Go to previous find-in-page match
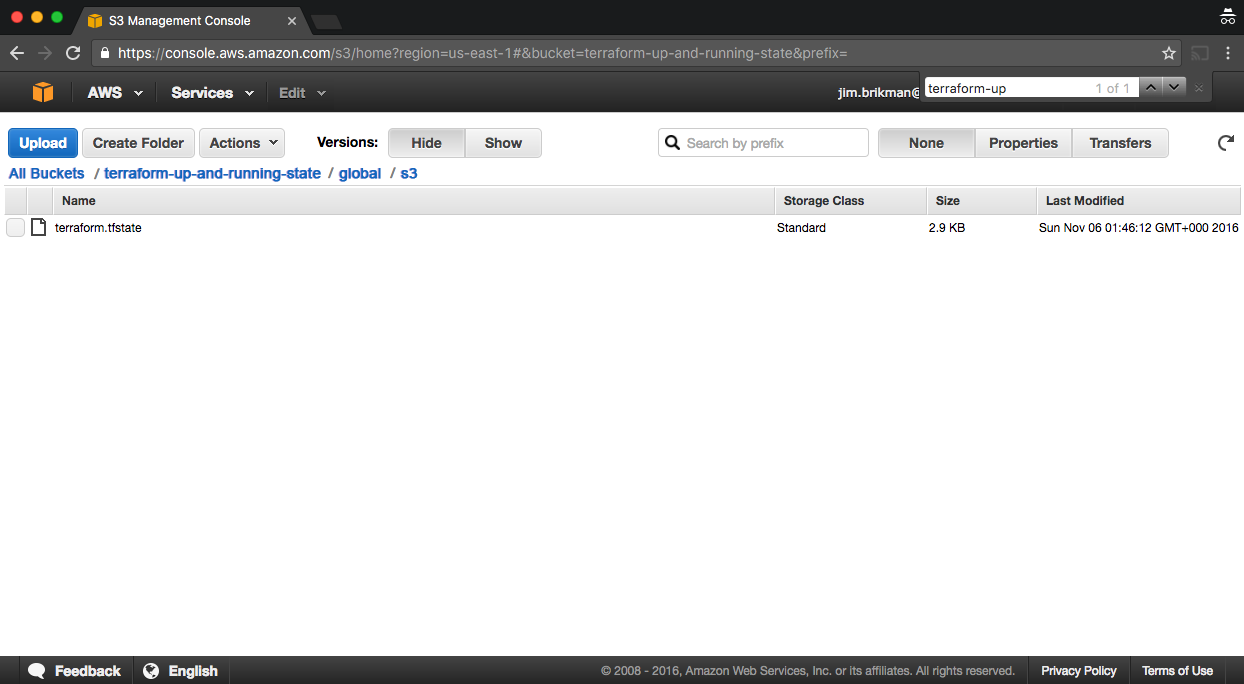1244x684 pixels. click(1151, 87)
